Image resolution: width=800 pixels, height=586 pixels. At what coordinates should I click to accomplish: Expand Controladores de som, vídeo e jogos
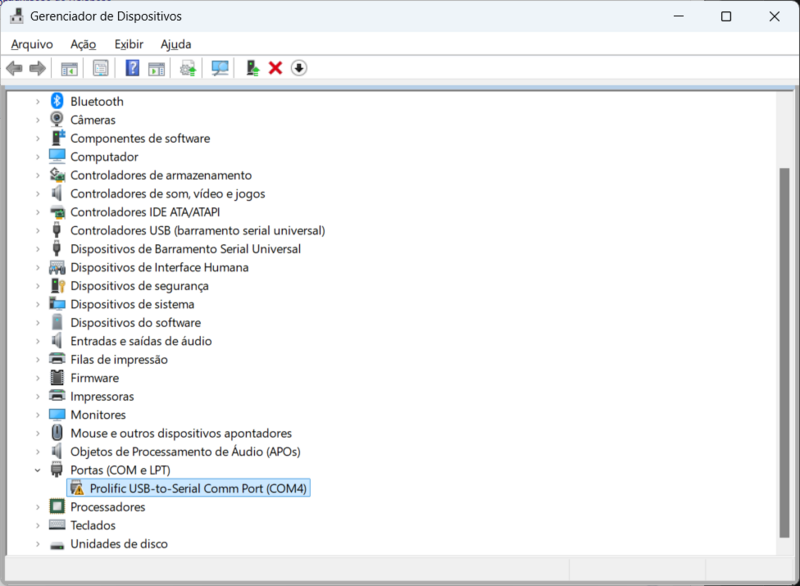tap(38, 194)
